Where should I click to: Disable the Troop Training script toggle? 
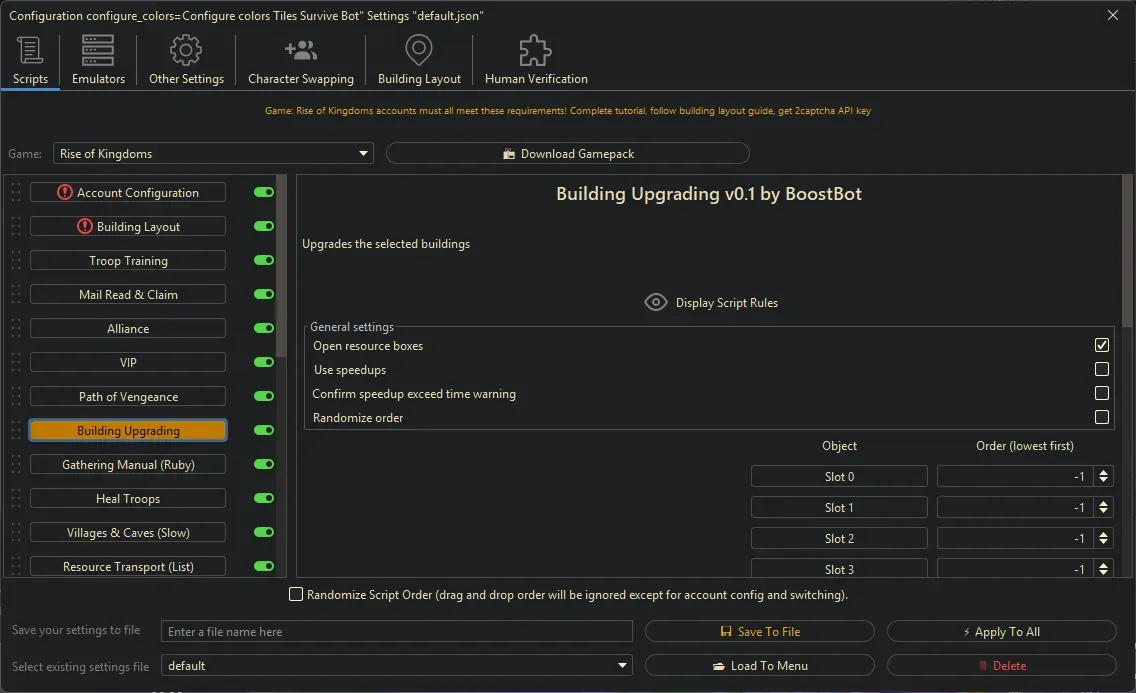click(x=262, y=260)
